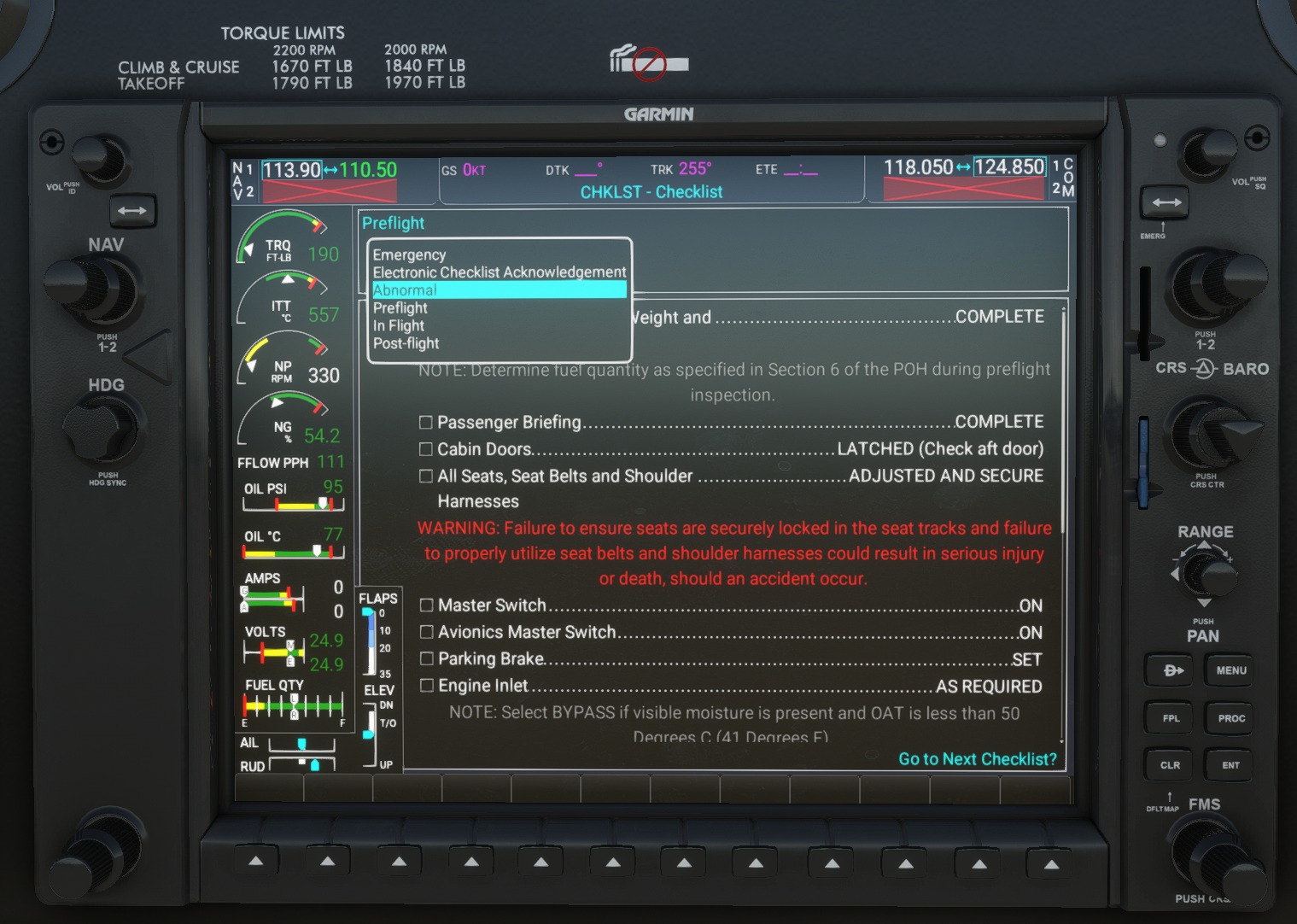Image resolution: width=1297 pixels, height=924 pixels.
Task: Select Emergency in the checklist dropdown
Action: click(x=409, y=254)
